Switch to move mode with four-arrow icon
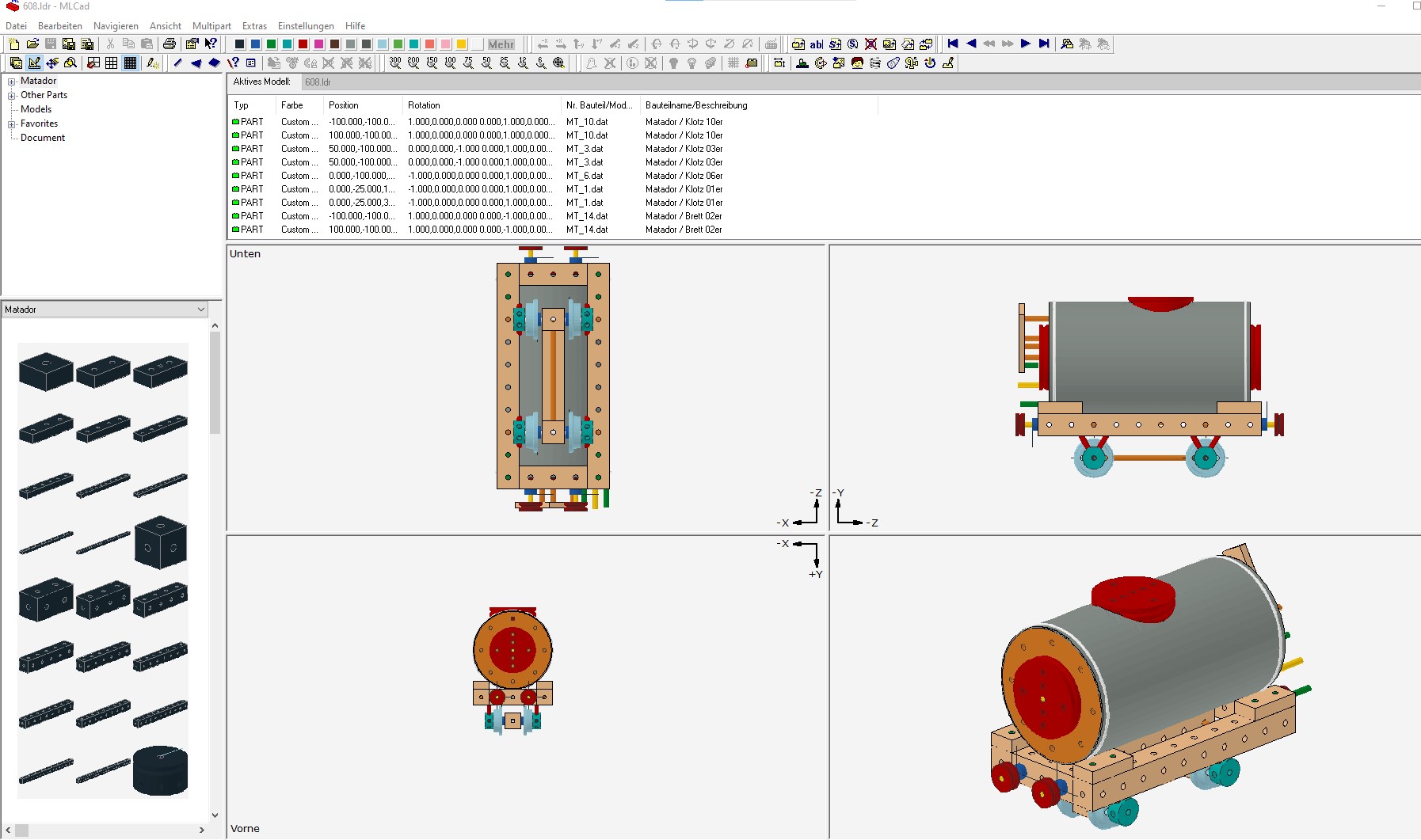 point(52,63)
